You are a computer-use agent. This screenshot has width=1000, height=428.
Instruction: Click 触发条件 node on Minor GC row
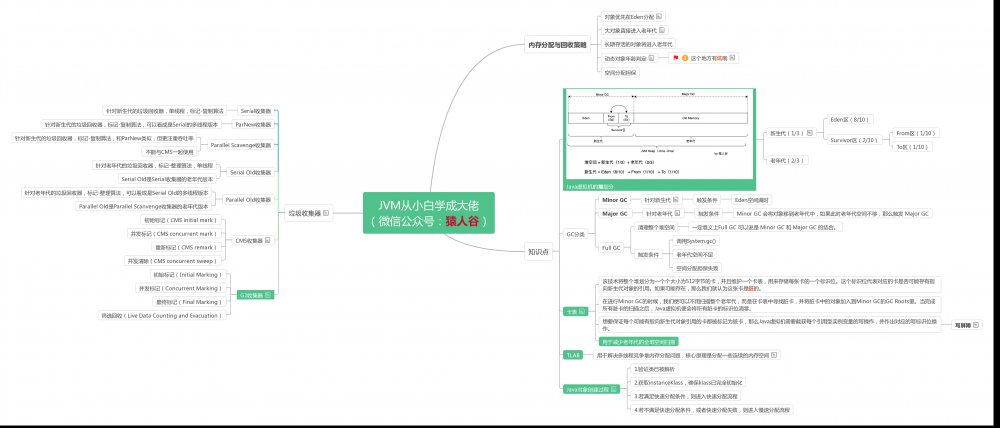pos(705,200)
